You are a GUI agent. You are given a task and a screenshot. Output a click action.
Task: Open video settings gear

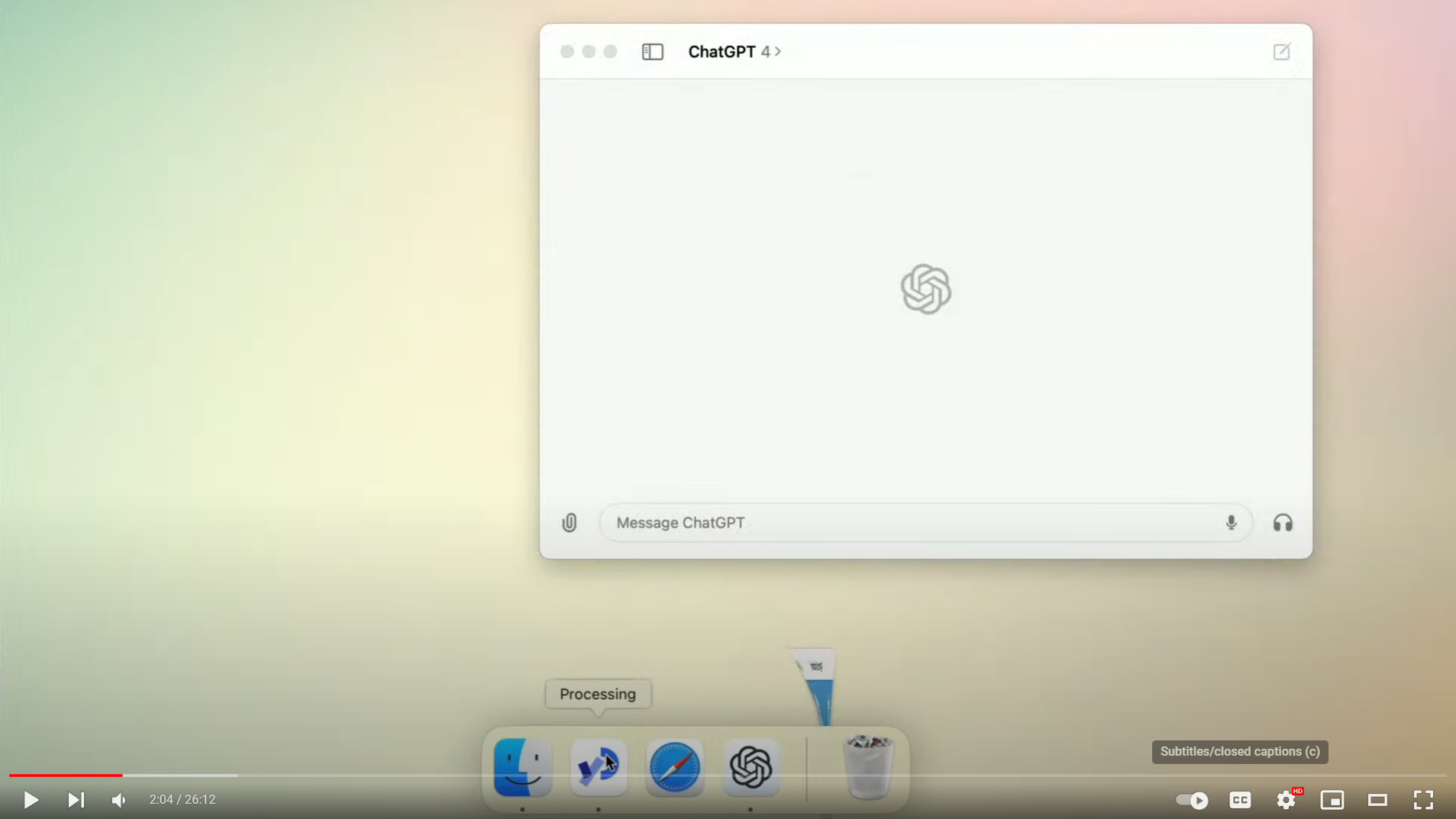point(1287,800)
